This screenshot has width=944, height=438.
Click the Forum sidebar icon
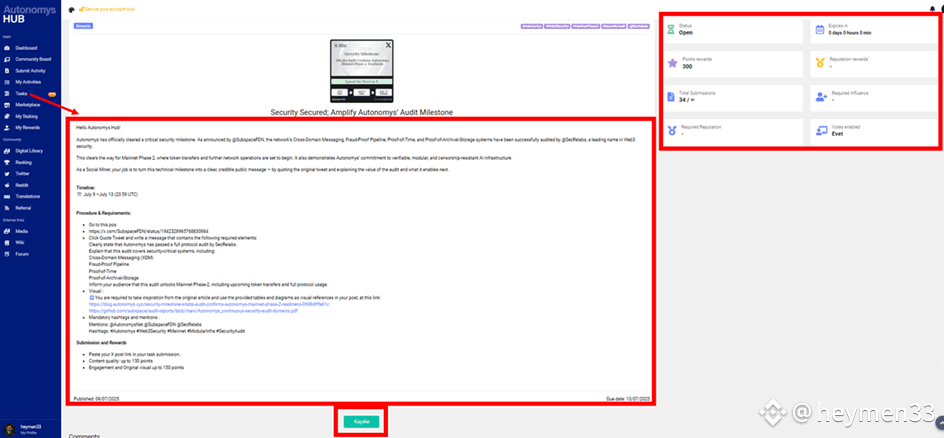(x=7, y=254)
